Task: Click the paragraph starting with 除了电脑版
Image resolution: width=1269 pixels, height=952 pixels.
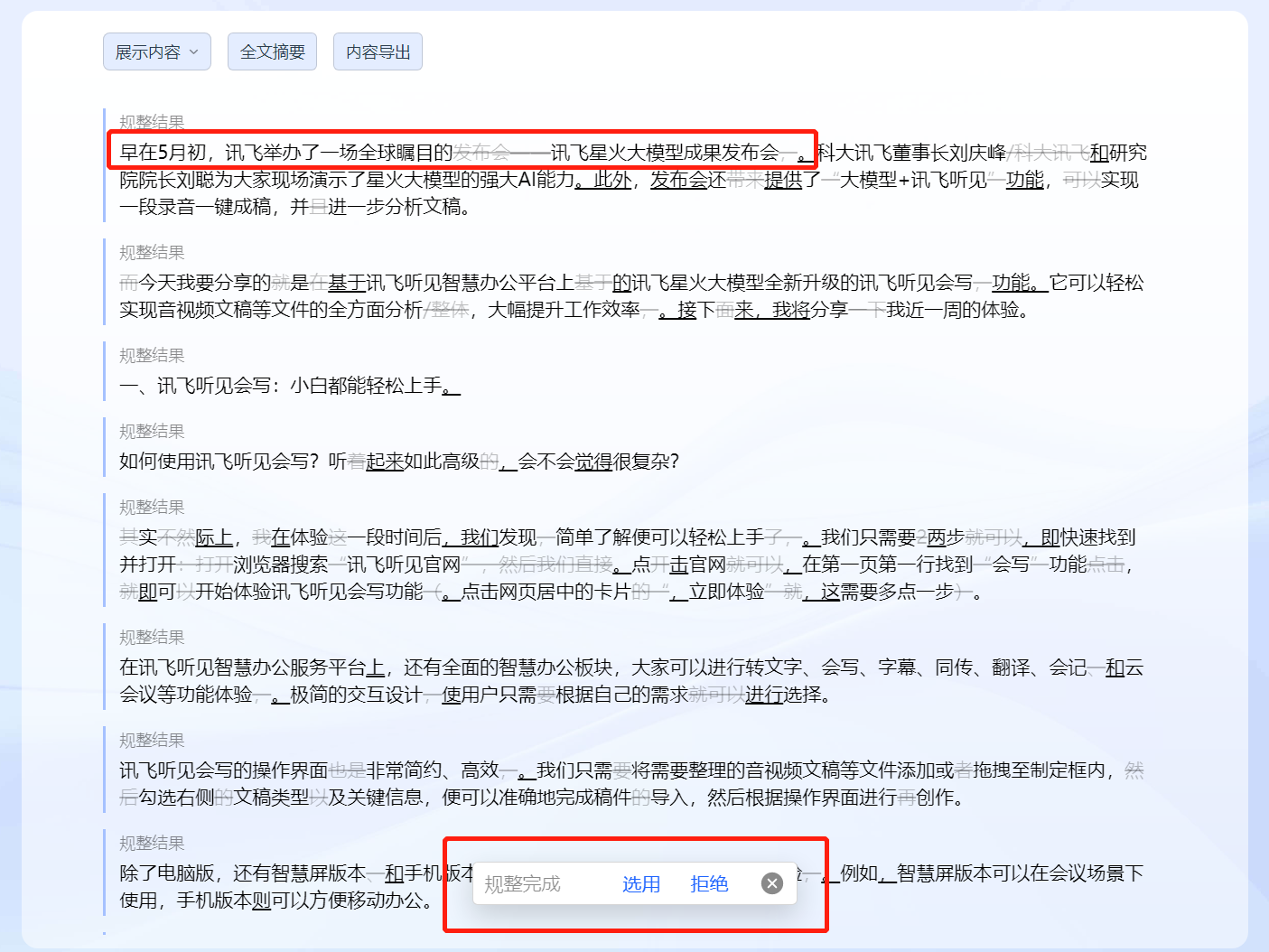Action: coord(631,887)
